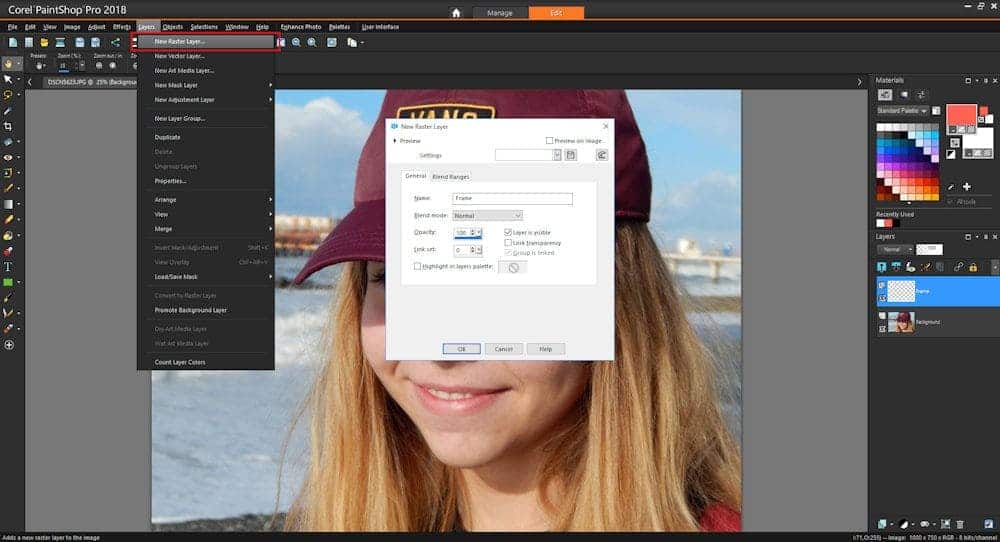Switch to the Blend Ranges tab
This screenshot has height=542, width=1000.
pyautogui.click(x=450, y=177)
